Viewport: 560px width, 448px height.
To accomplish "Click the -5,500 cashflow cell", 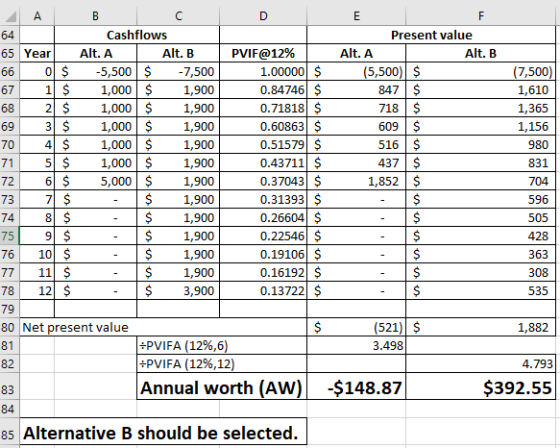I will point(95,72).
